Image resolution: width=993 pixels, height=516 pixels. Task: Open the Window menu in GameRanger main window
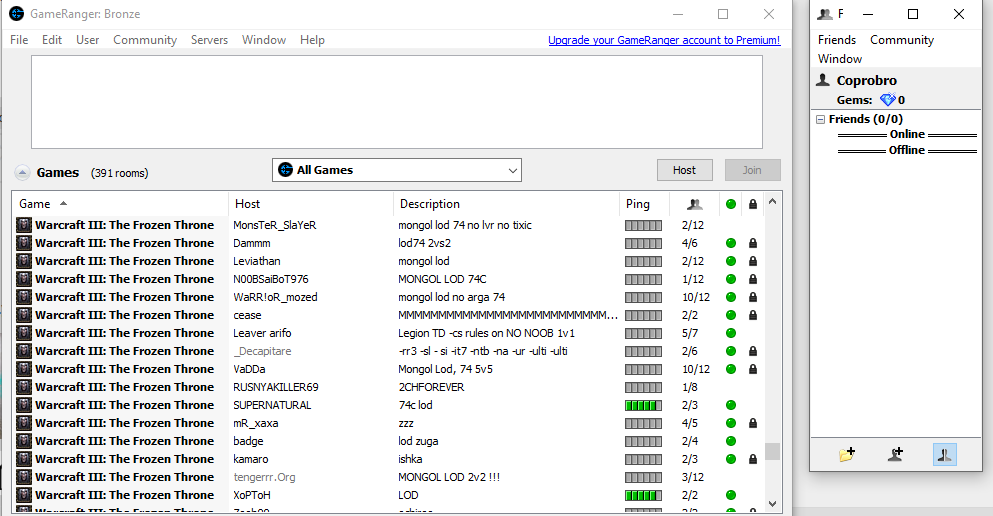tap(264, 40)
